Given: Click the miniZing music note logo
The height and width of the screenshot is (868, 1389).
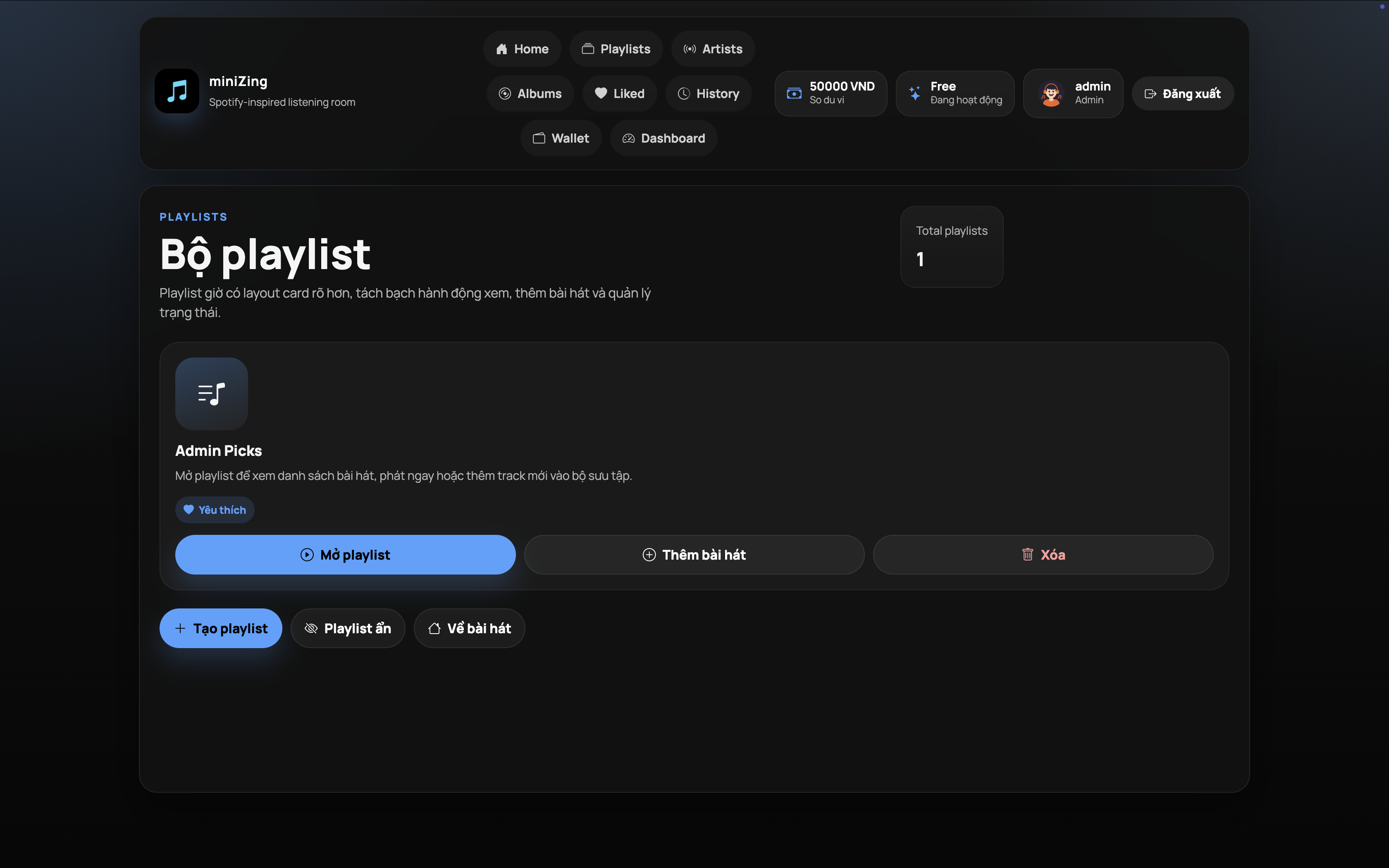Looking at the screenshot, I should coord(177,91).
